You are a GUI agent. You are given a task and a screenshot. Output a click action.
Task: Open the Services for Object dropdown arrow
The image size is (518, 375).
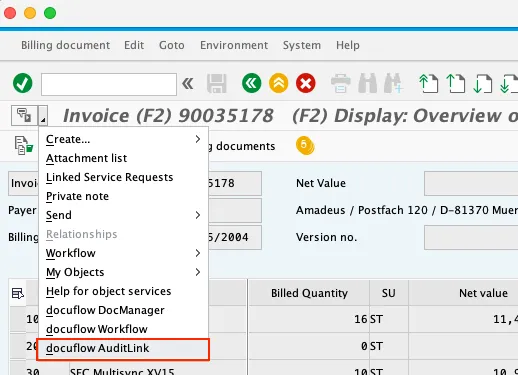[x=43, y=115]
